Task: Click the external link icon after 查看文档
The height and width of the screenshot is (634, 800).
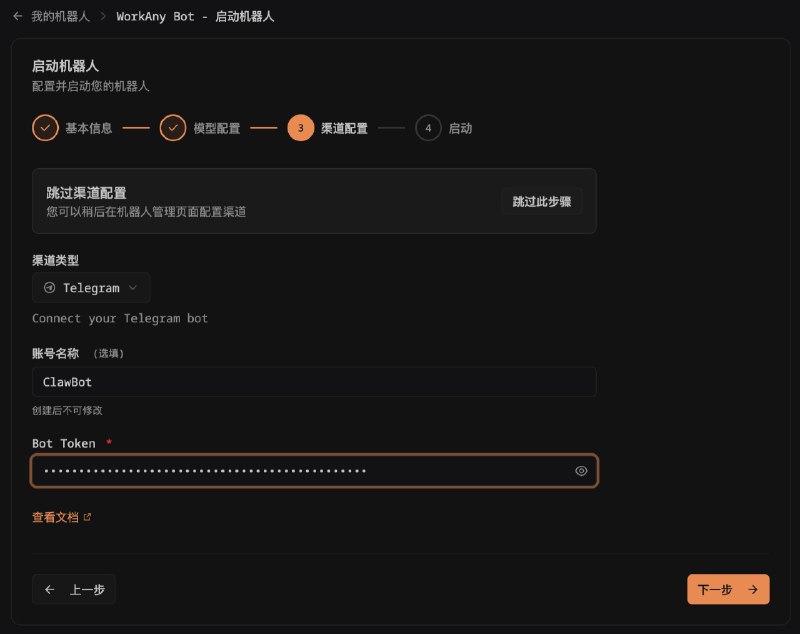Action: point(85,517)
